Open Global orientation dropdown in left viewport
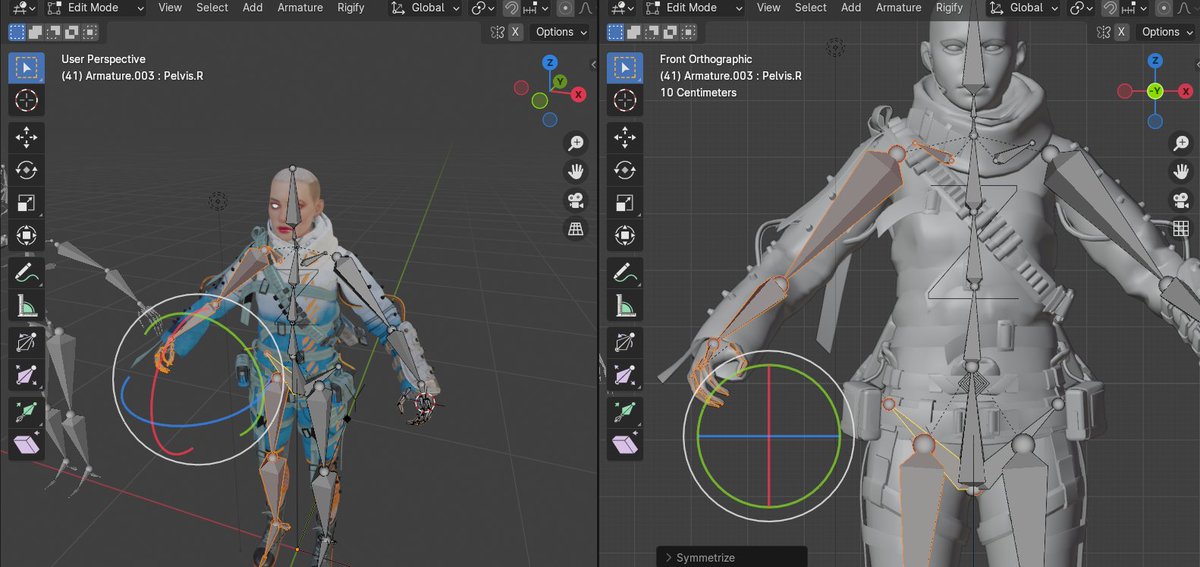This screenshot has height=567, width=1200. click(426, 8)
